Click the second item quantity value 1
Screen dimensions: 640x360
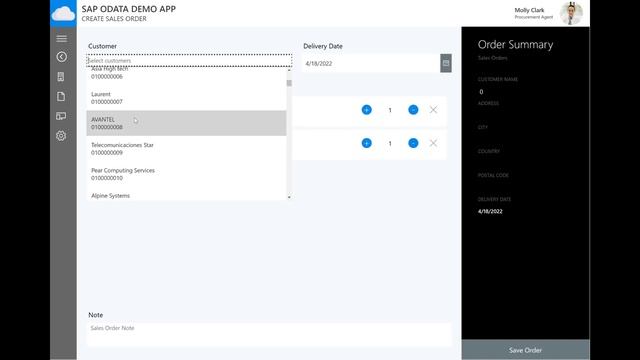pyautogui.click(x=390, y=143)
